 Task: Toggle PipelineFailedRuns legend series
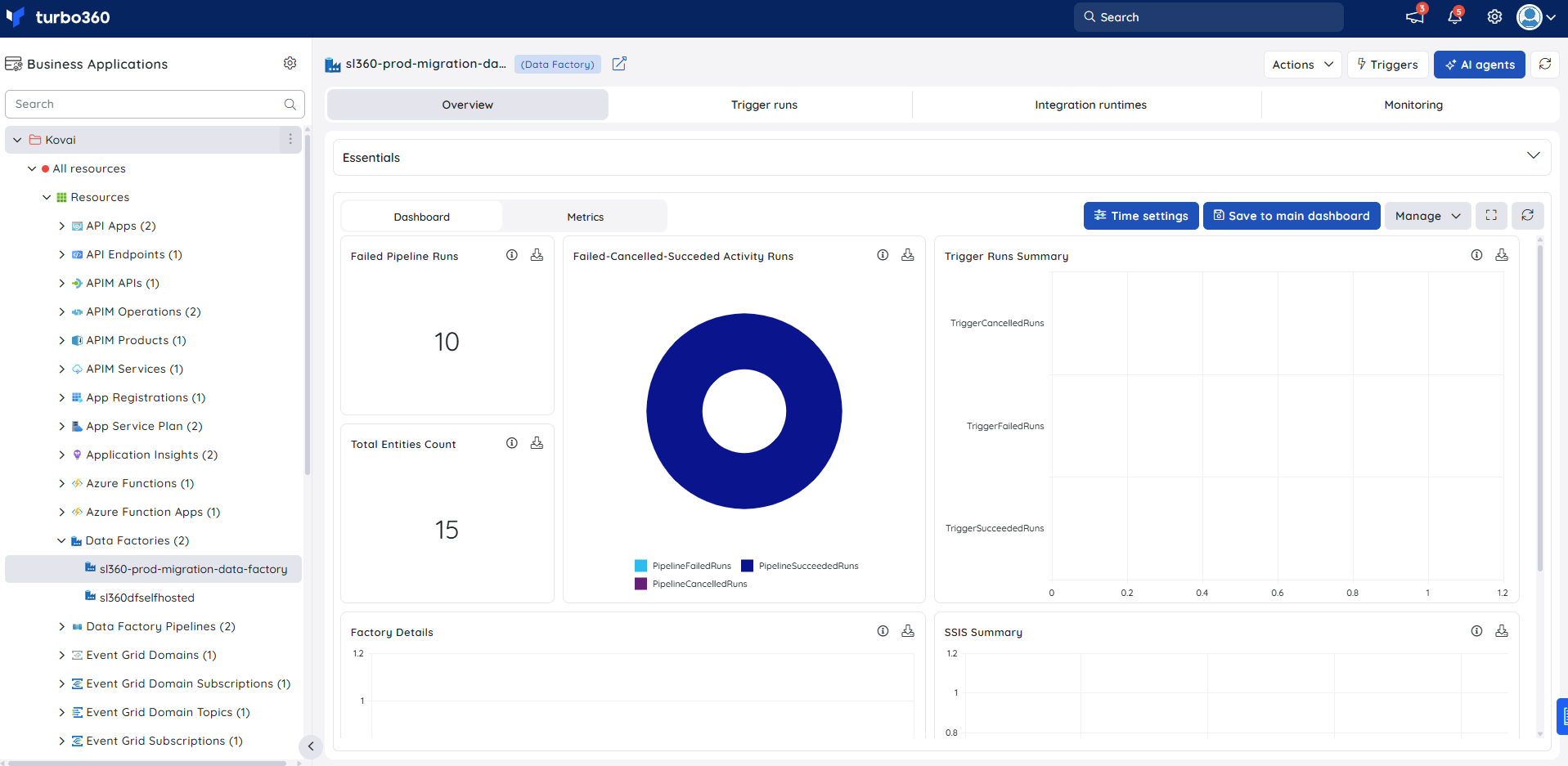click(x=683, y=566)
